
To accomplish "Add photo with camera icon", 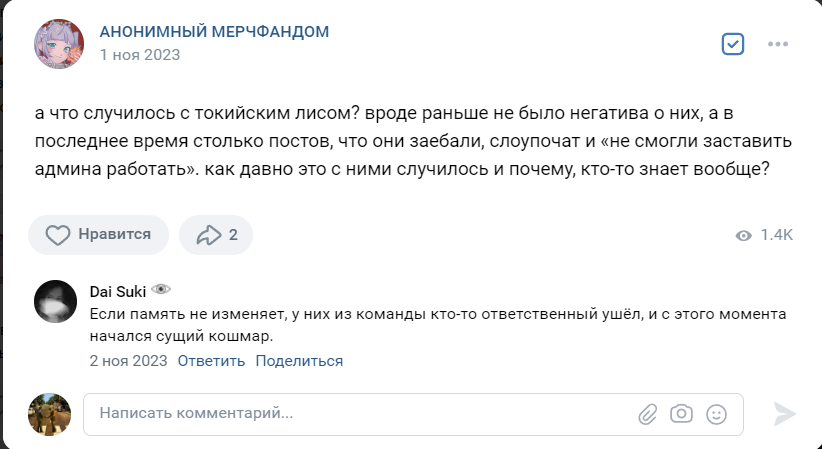I will click(682, 414).
